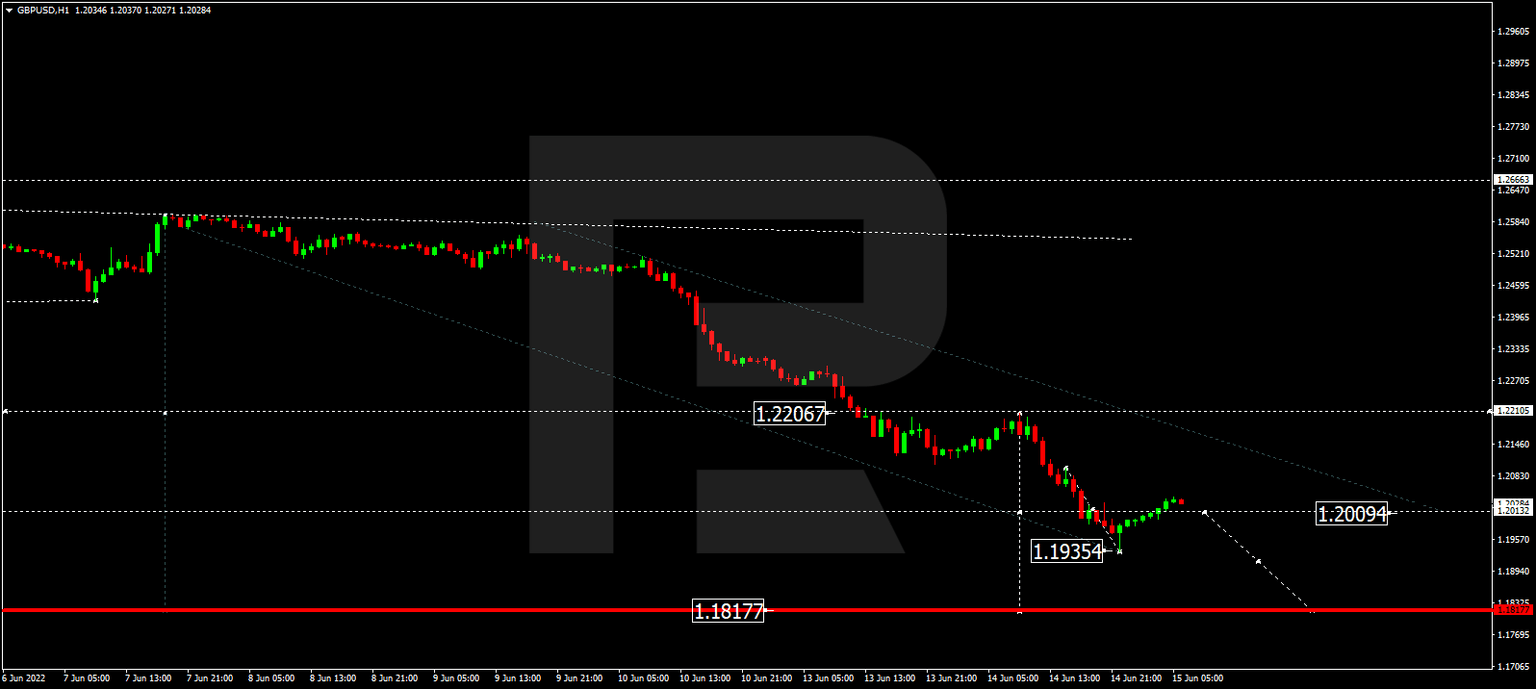
Task: Click the GBPUSD,H1 symbol label
Action: coord(45,9)
